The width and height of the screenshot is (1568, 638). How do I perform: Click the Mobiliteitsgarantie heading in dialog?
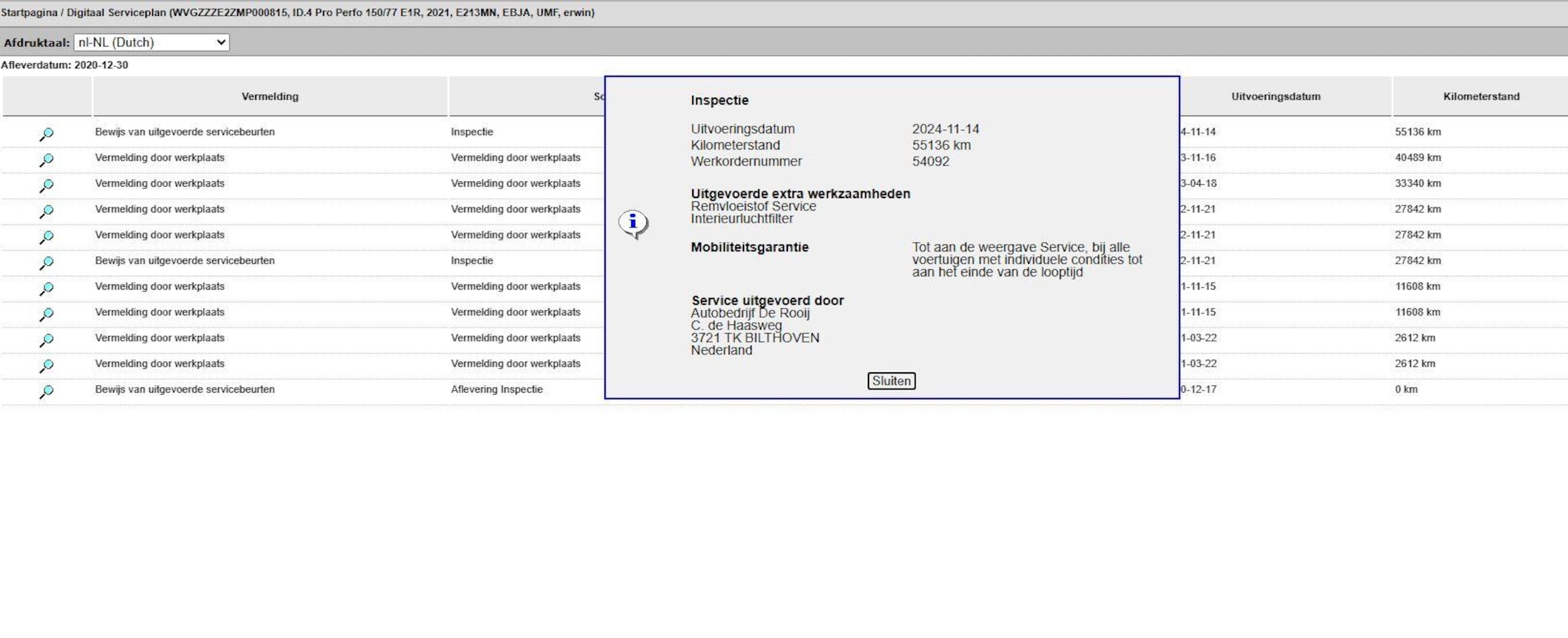pyautogui.click(x=749, y=247)
